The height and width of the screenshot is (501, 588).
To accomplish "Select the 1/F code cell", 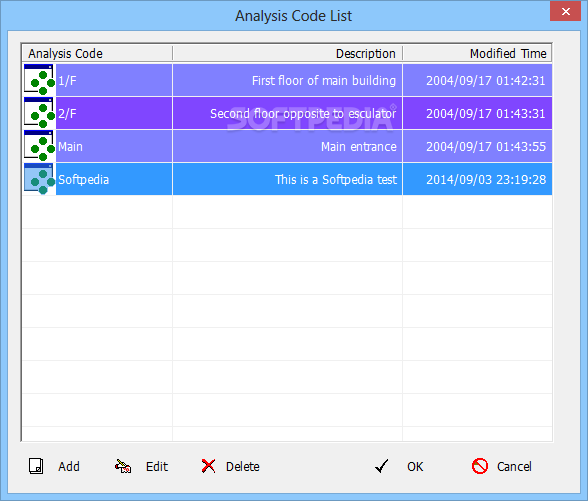I will point(114,80).
